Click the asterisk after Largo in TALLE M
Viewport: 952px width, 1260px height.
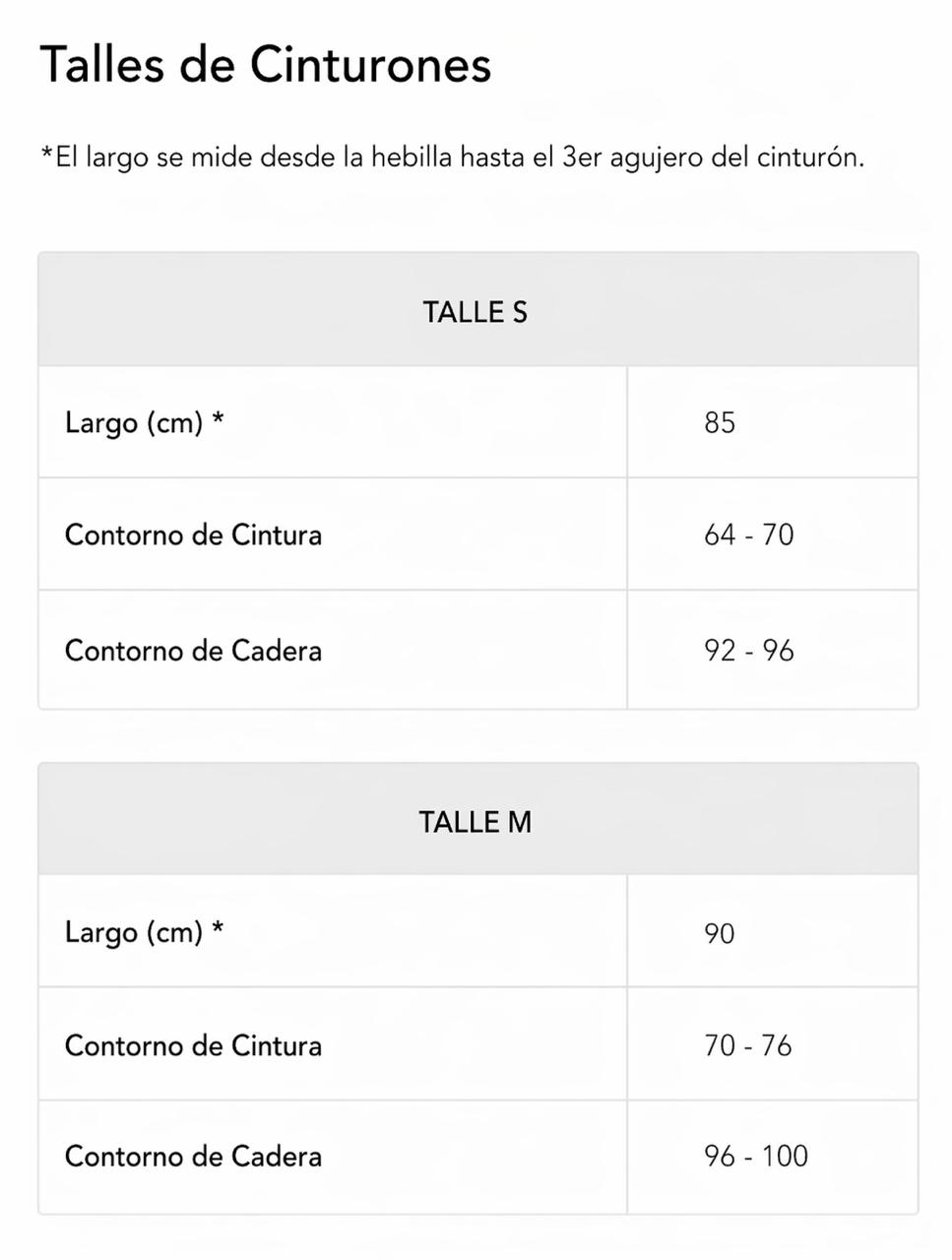coord(218,929)
